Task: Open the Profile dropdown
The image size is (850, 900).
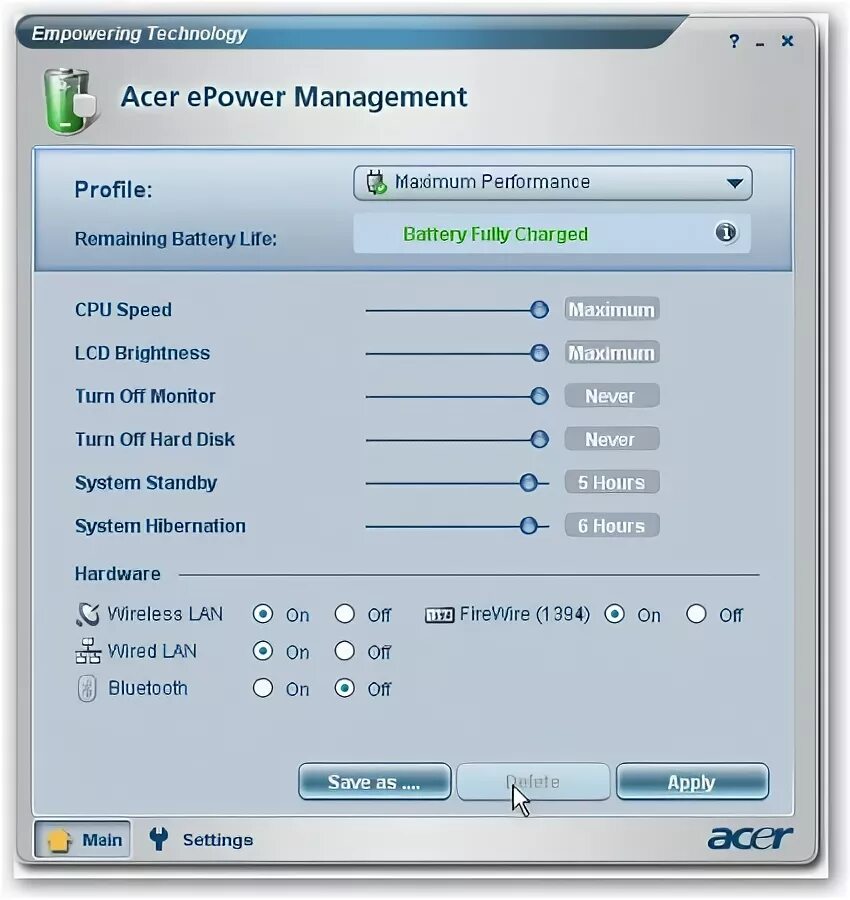Action: click(552, 182)
